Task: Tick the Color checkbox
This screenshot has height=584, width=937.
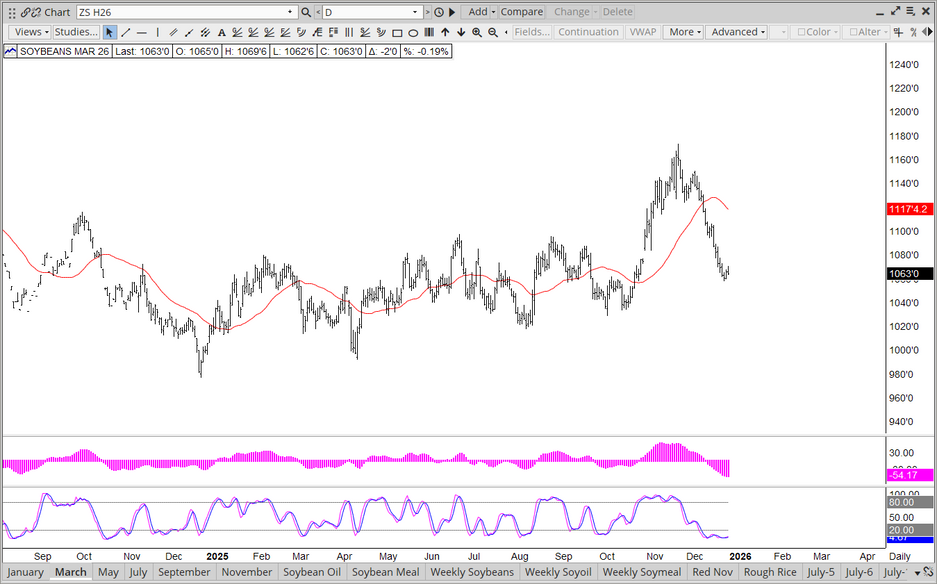Action: pos(802,32)
